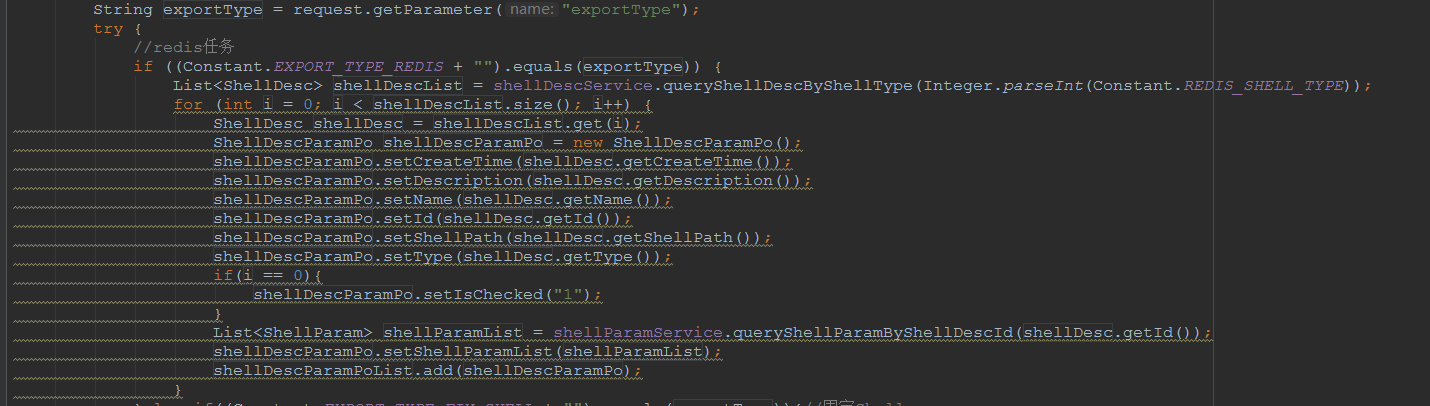
Task: Click the shellParamService field reference
Action: [637, 333]
